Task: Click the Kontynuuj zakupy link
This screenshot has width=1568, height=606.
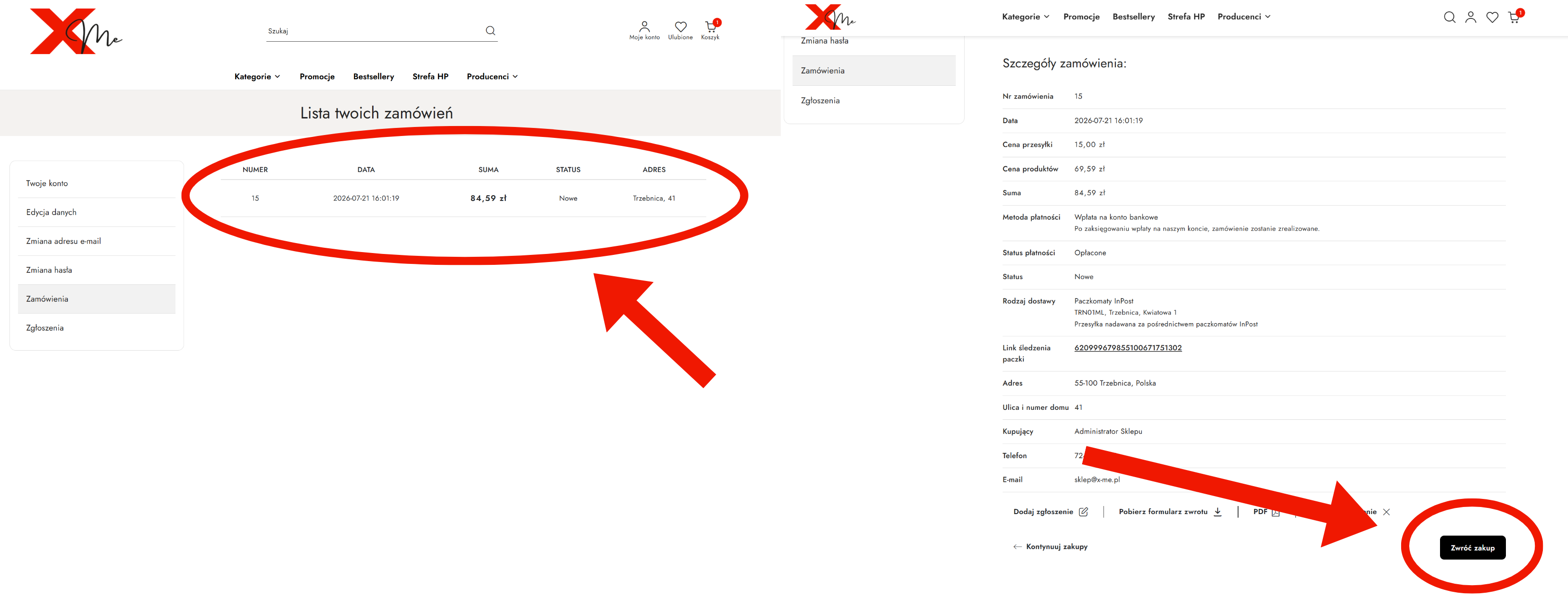Action: (x=1057, y=546)
